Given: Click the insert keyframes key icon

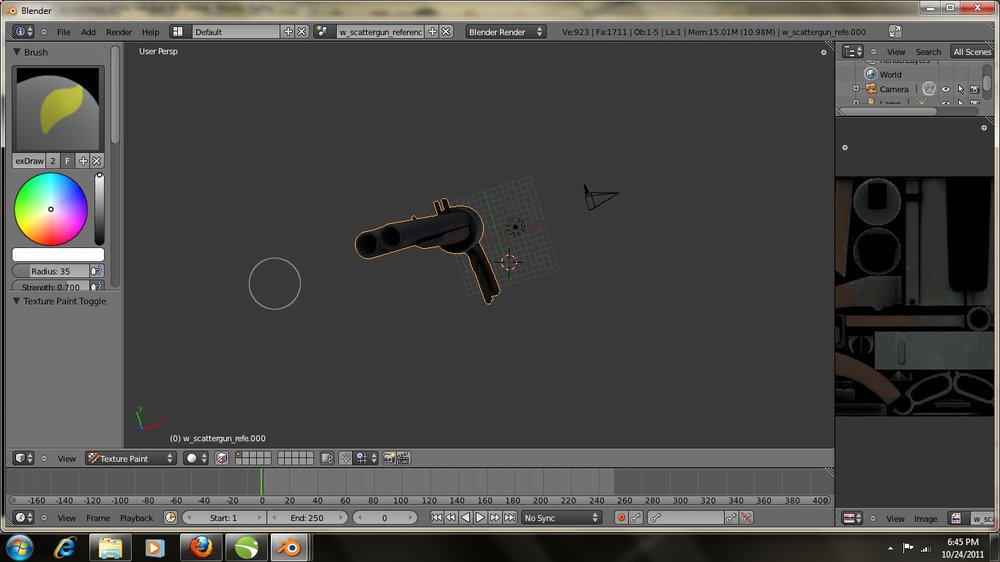Looking at the screenshot, I should (731, 518).
